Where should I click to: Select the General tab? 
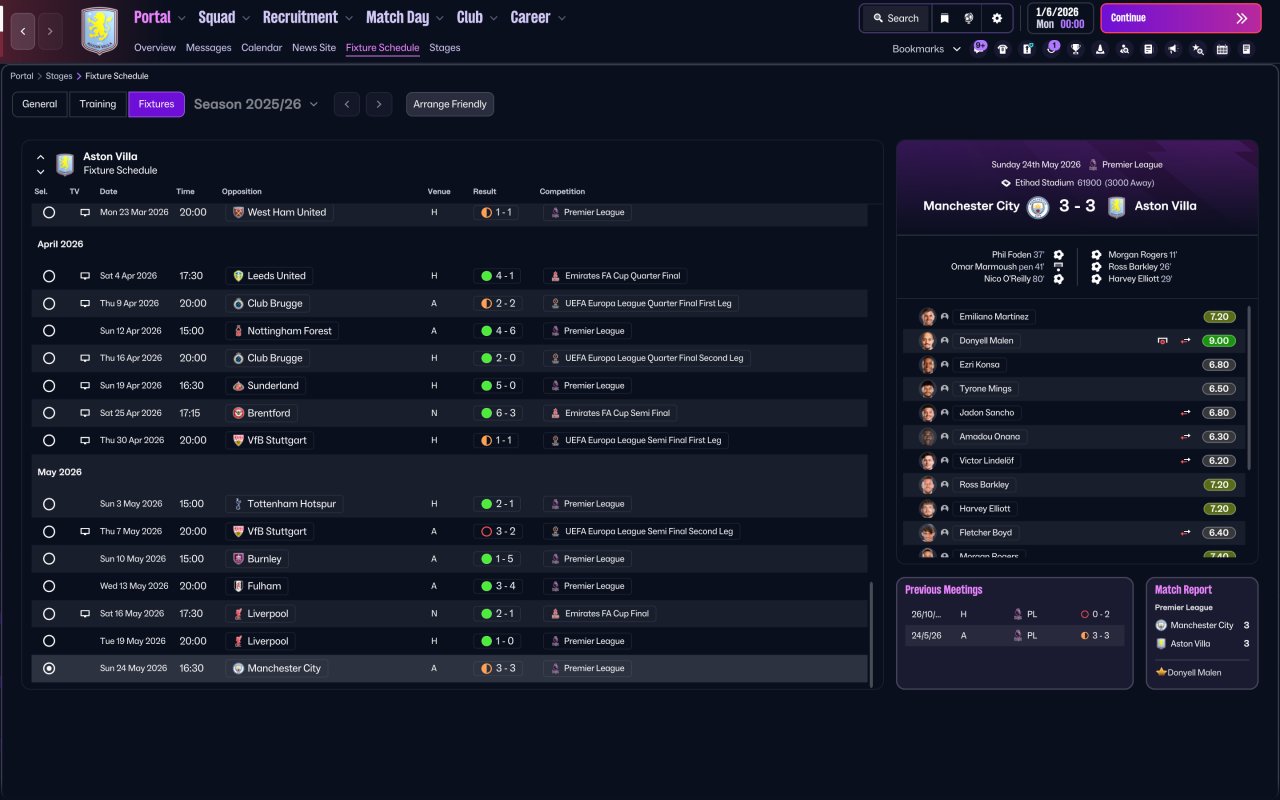[x=40, y=104]
